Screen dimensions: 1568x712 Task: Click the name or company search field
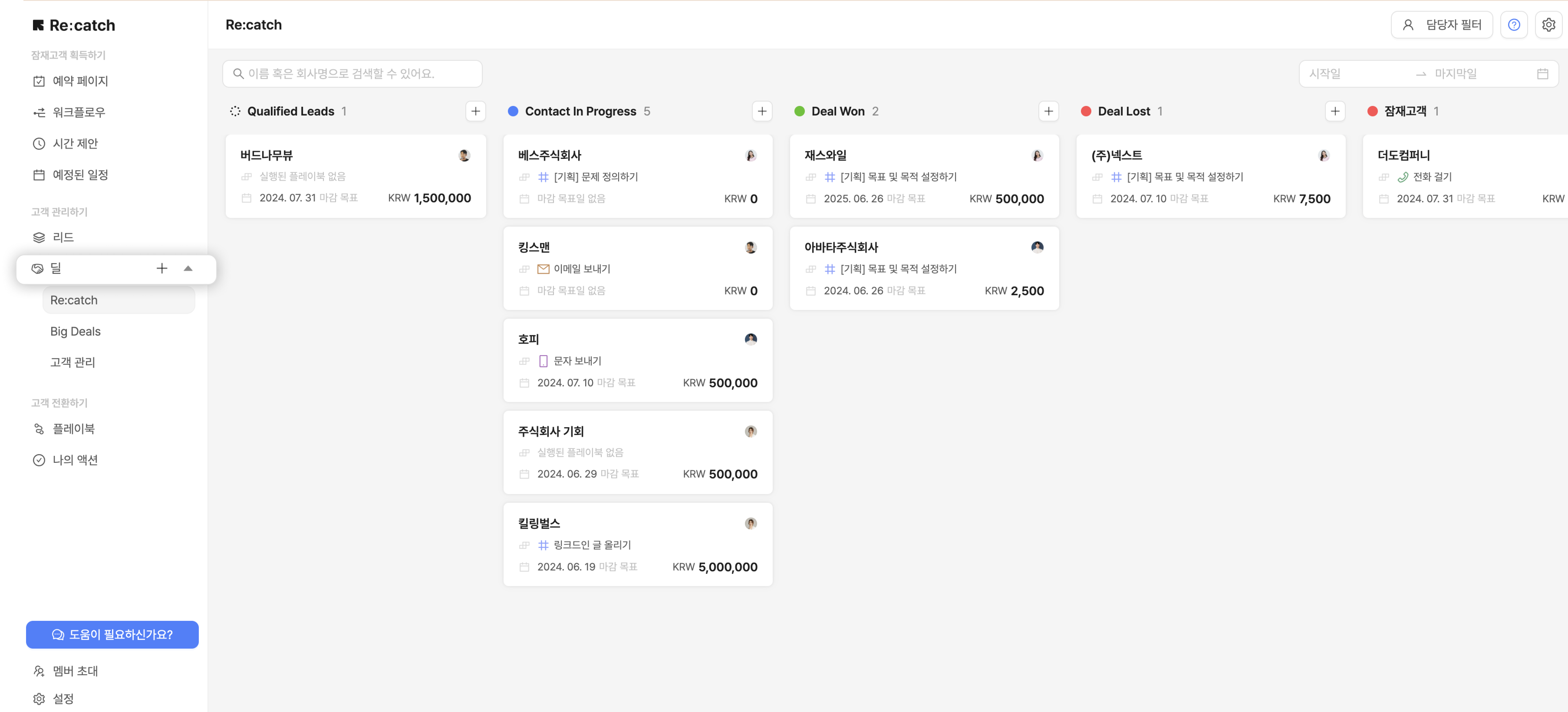[353, 74]
